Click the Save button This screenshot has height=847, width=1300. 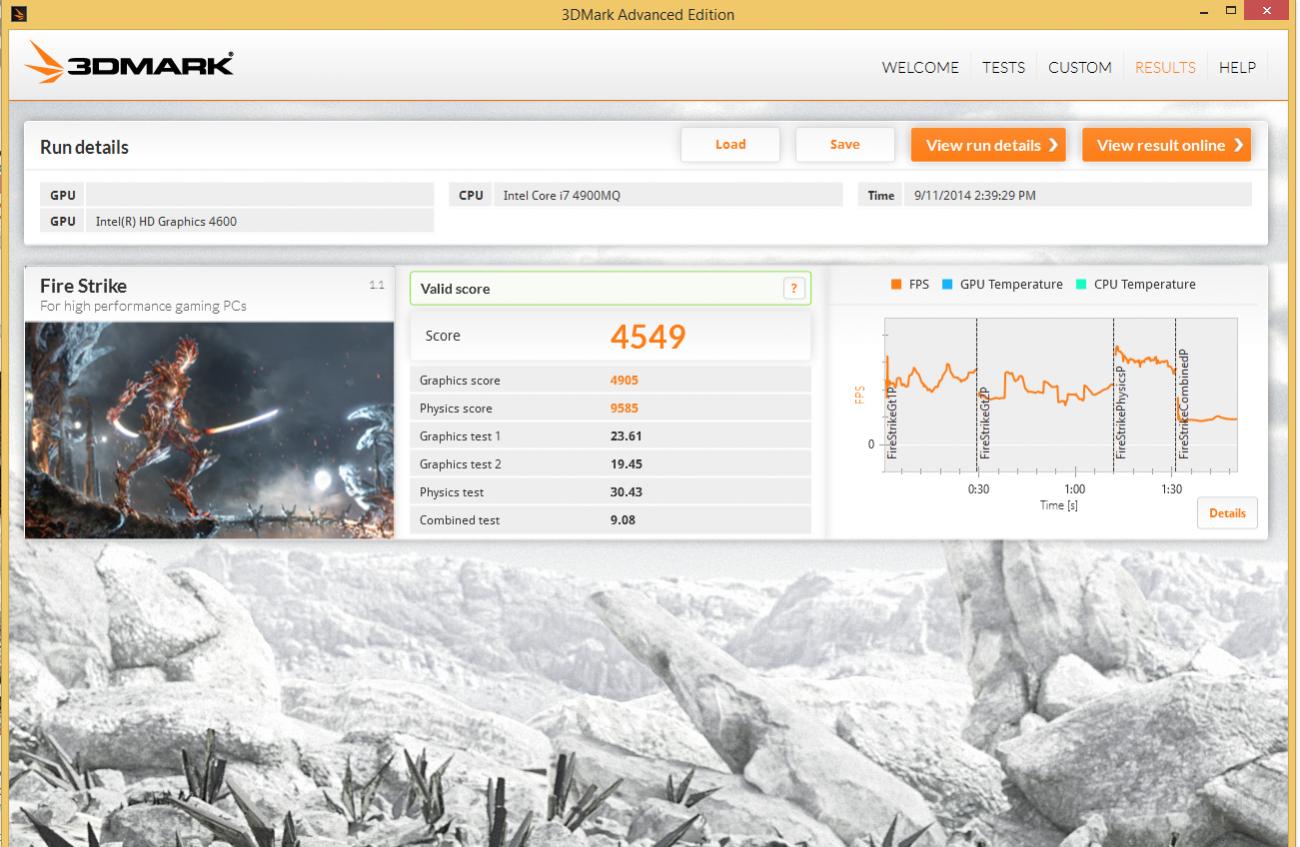pyautogui.click(x=845, y=144)
